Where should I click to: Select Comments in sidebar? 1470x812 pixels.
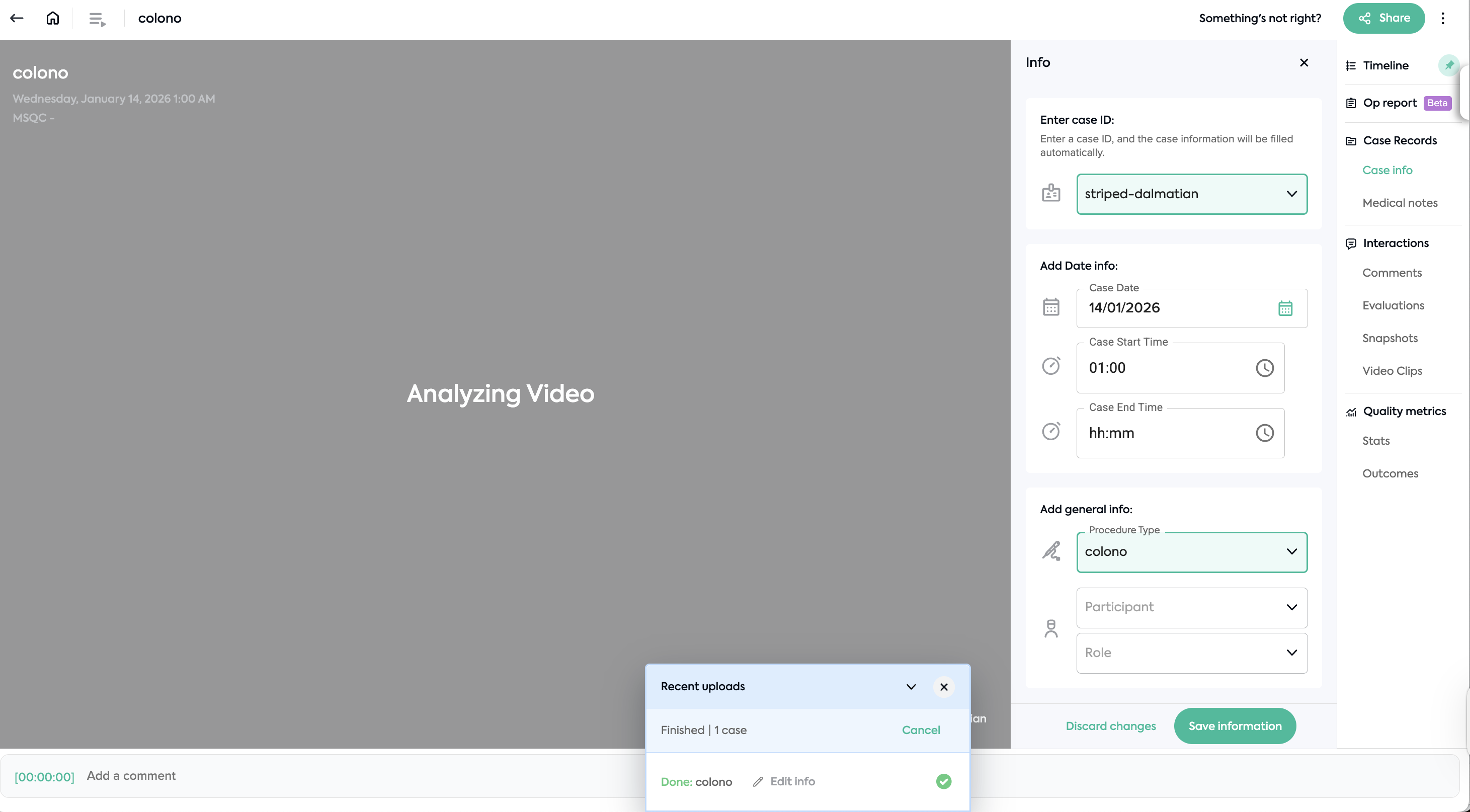point(1392,273)
